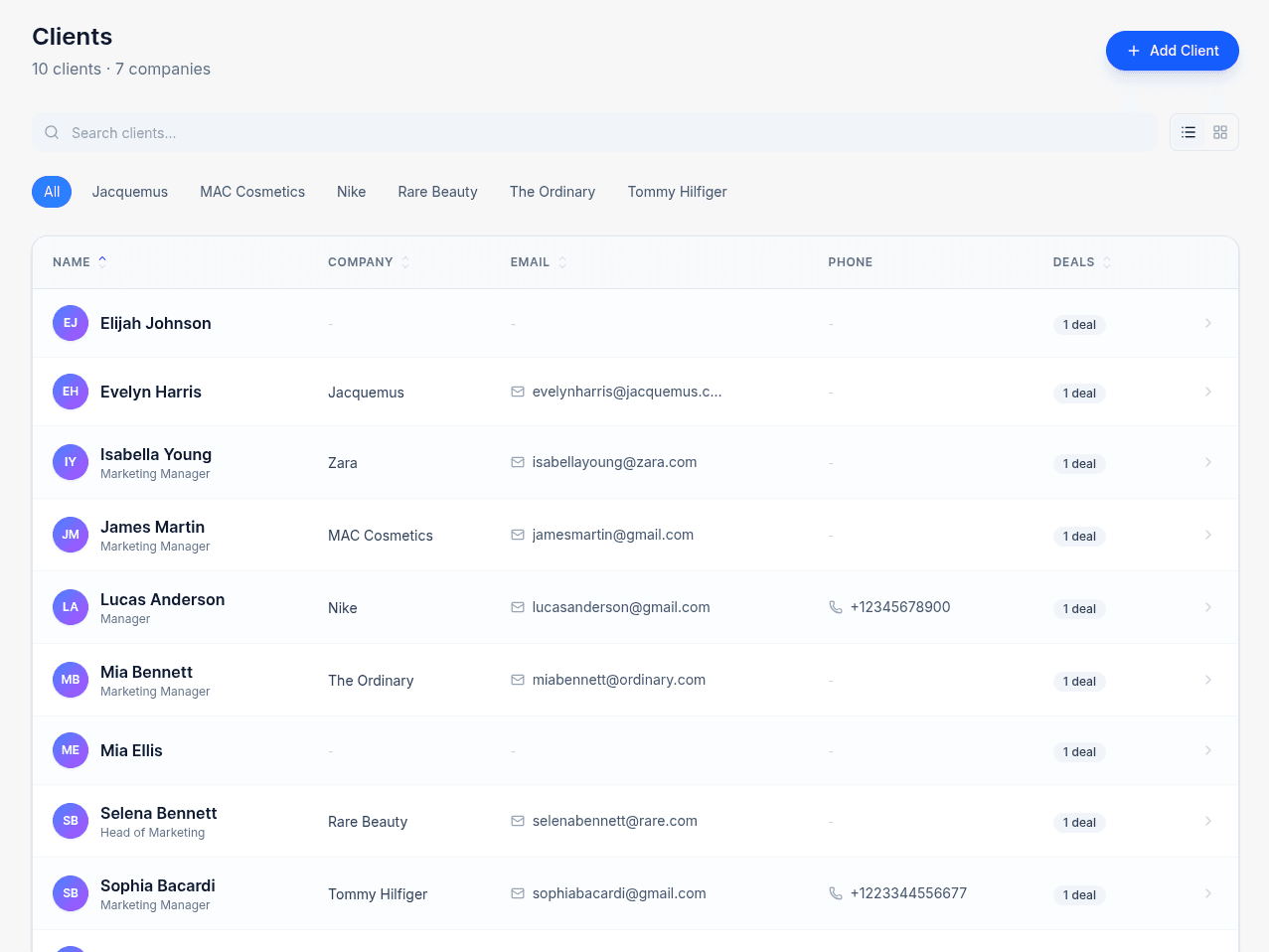Image resolution: width=1269 pixels, height=952 pixels.
Task: Switch to The Ordinary filter tab
Action: point(553,192)
